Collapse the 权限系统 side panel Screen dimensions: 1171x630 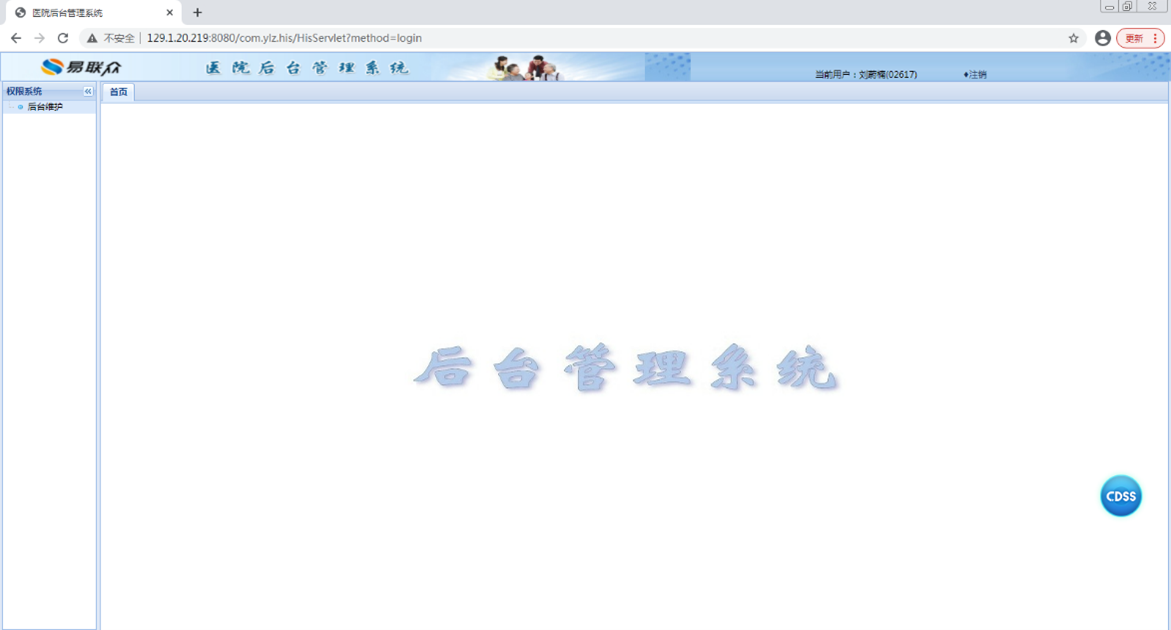tap(88, 91)
